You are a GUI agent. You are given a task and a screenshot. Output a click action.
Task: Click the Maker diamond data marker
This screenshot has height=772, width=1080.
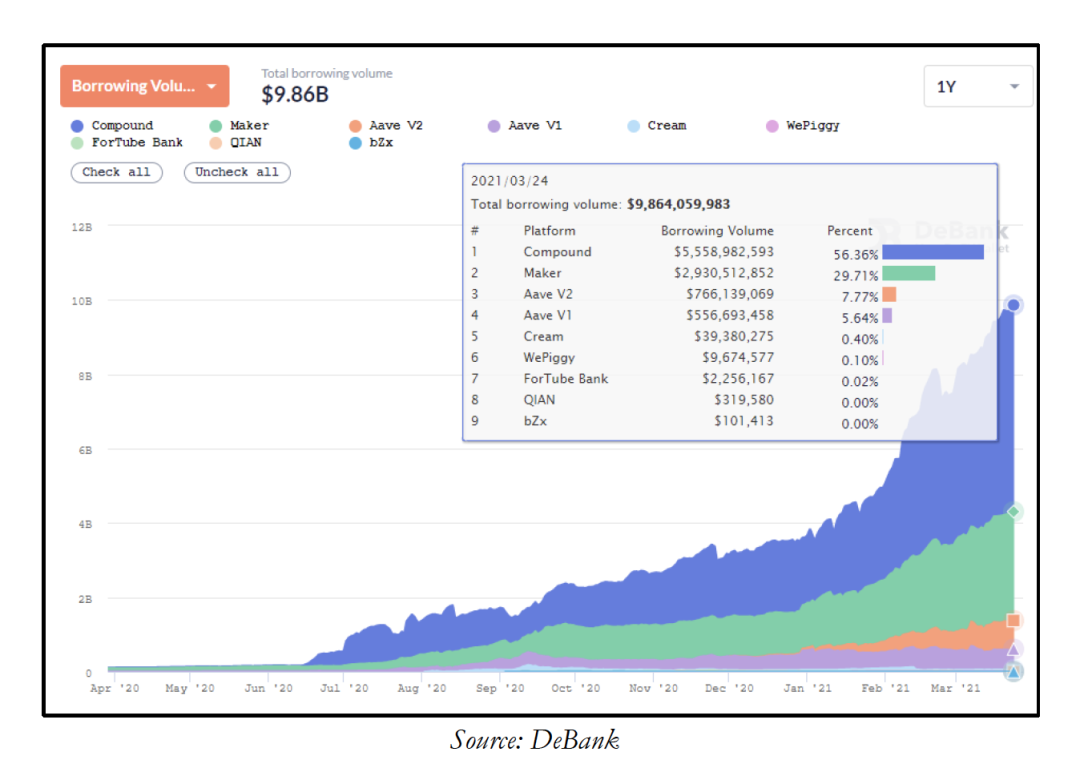1013,512
